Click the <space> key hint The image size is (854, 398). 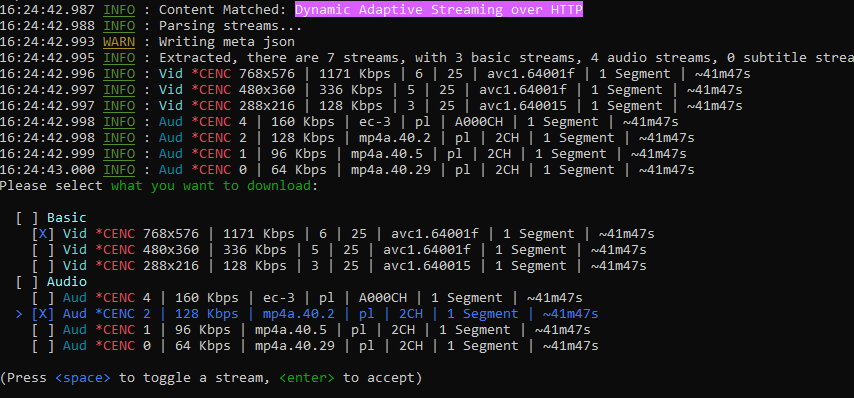pyautogui.click(x=83, y=378)
